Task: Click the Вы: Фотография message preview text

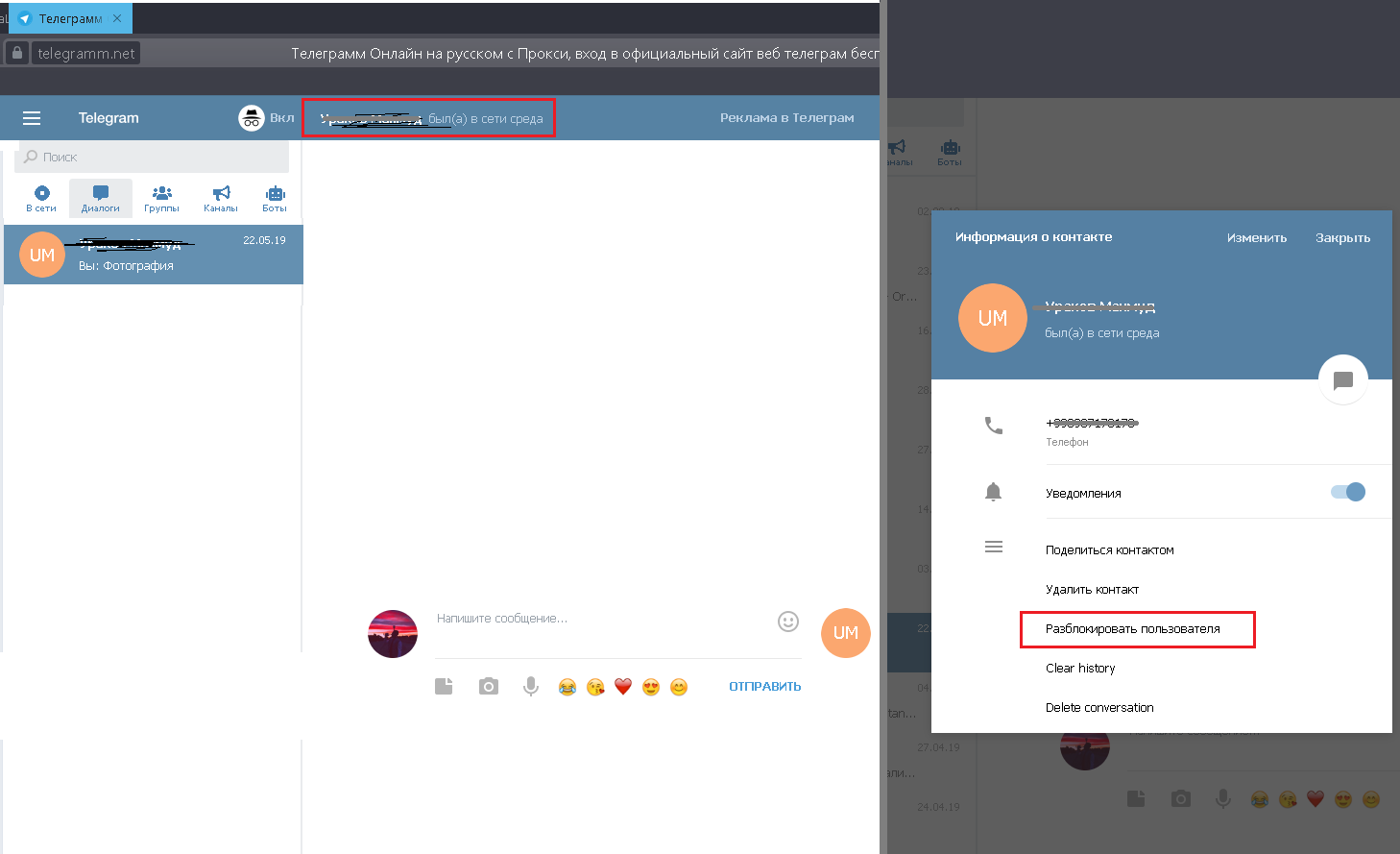Action: click(126, 266)
